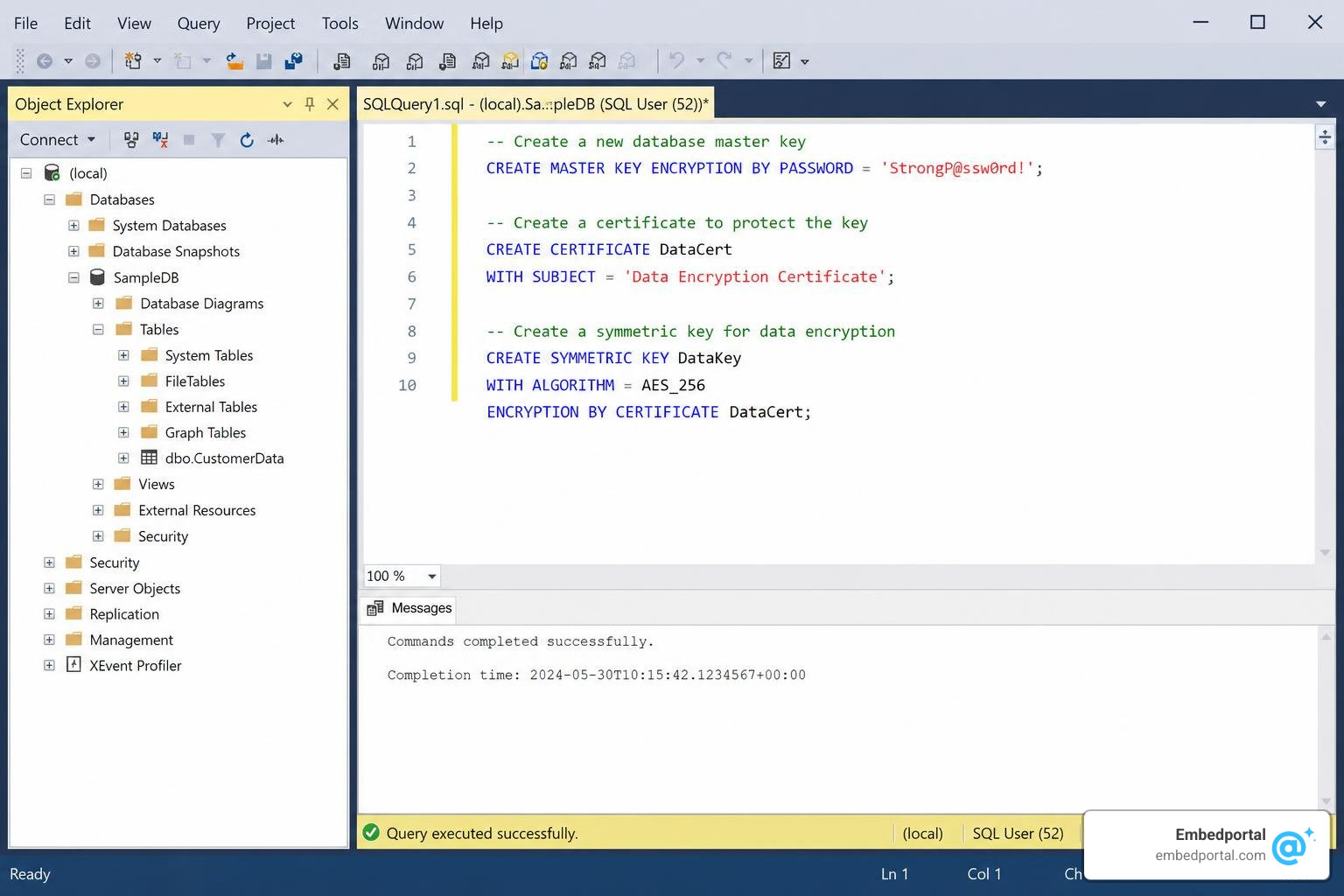Click the dbo.CustomerData table grid icon
This screenshot has width=1344, height=896.
(x=150, y=458)
